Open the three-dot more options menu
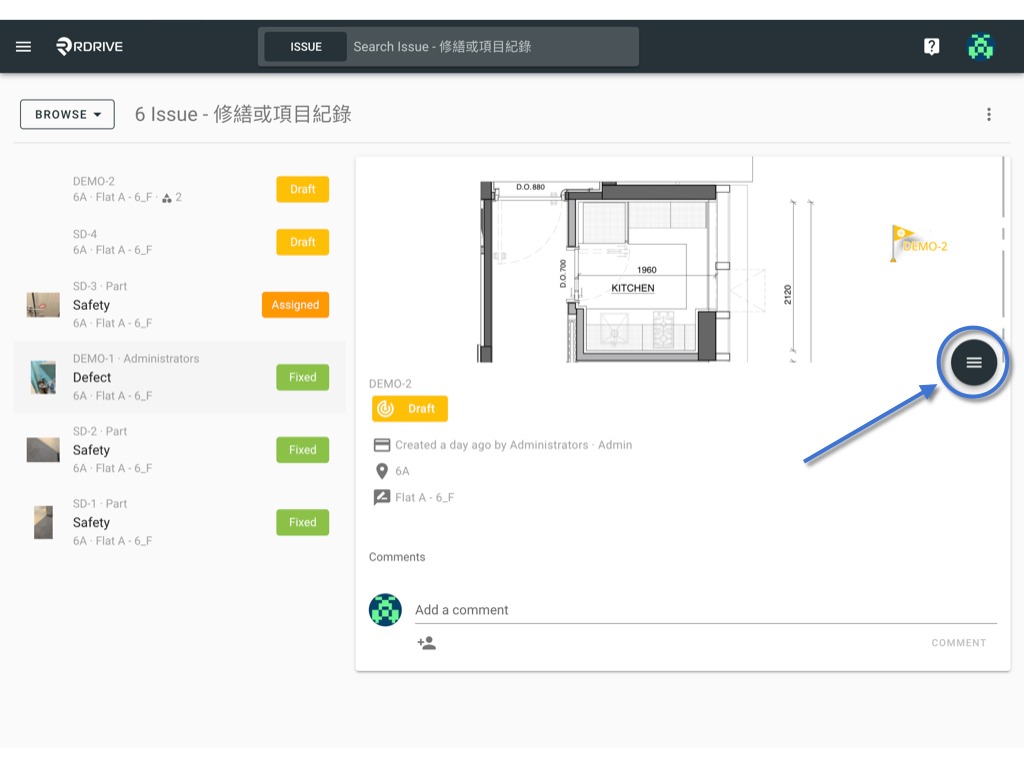Screen dimensions: 1024x768 click(x=989, y=114)
